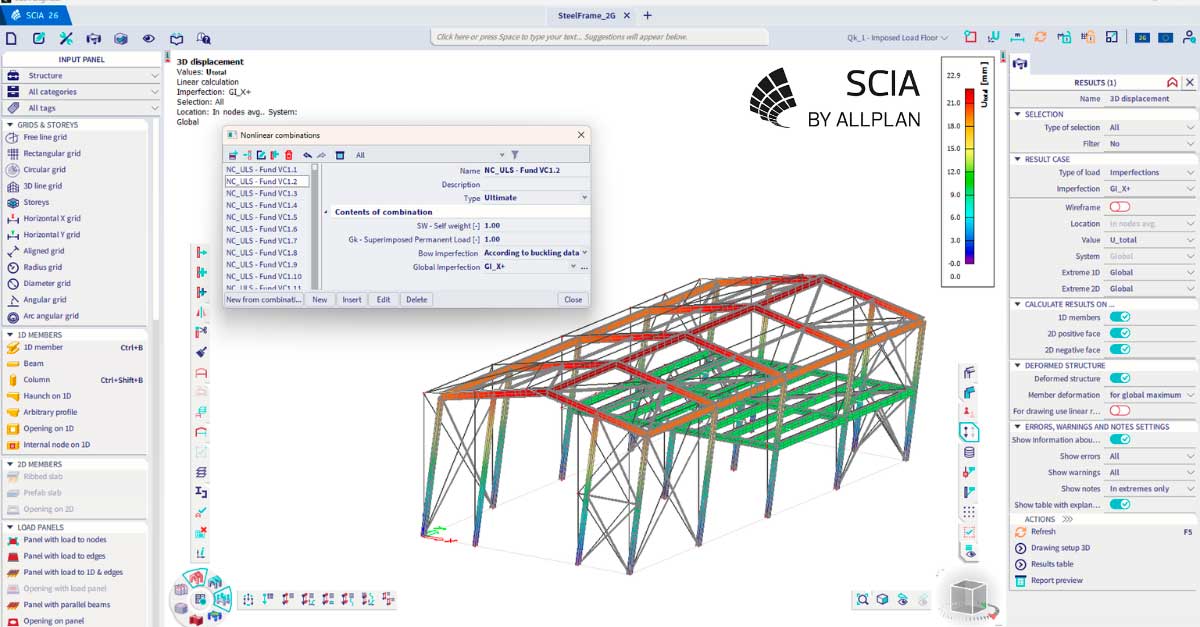Open a new tab with the plus button

[x=647, y=15]
